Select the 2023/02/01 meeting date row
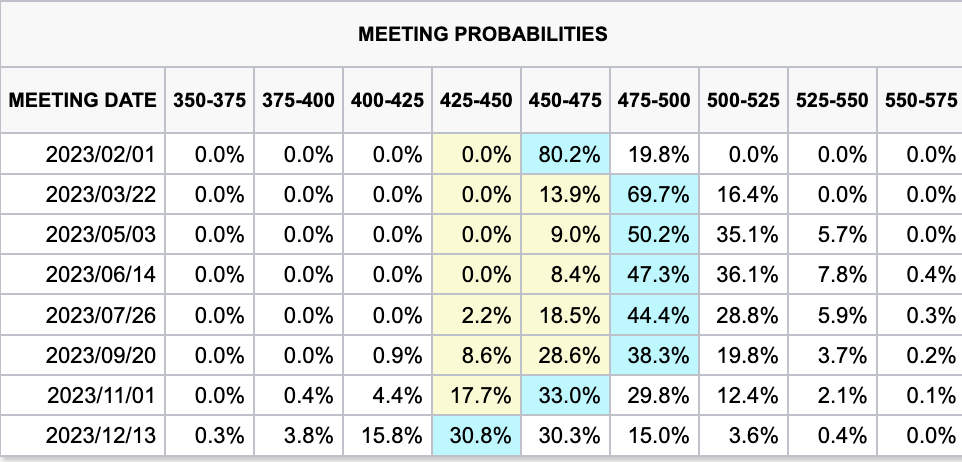 click(x=101, y=155)
